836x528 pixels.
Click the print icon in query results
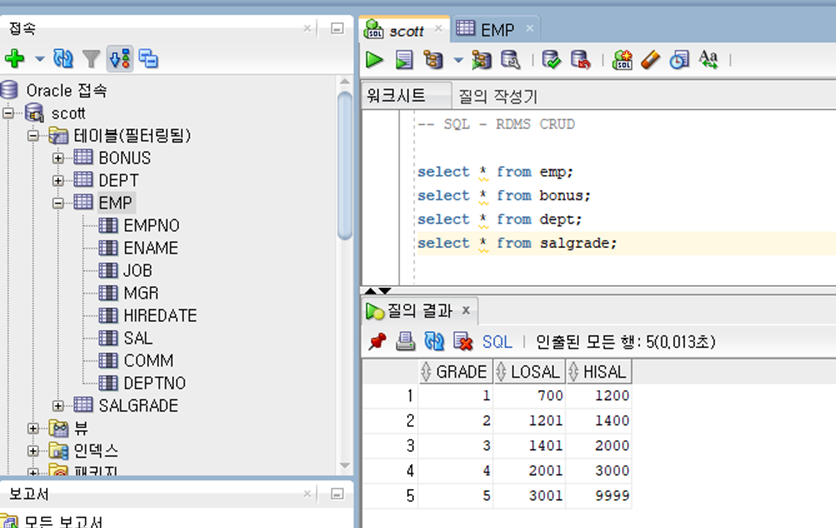click(x=405, y=341)
